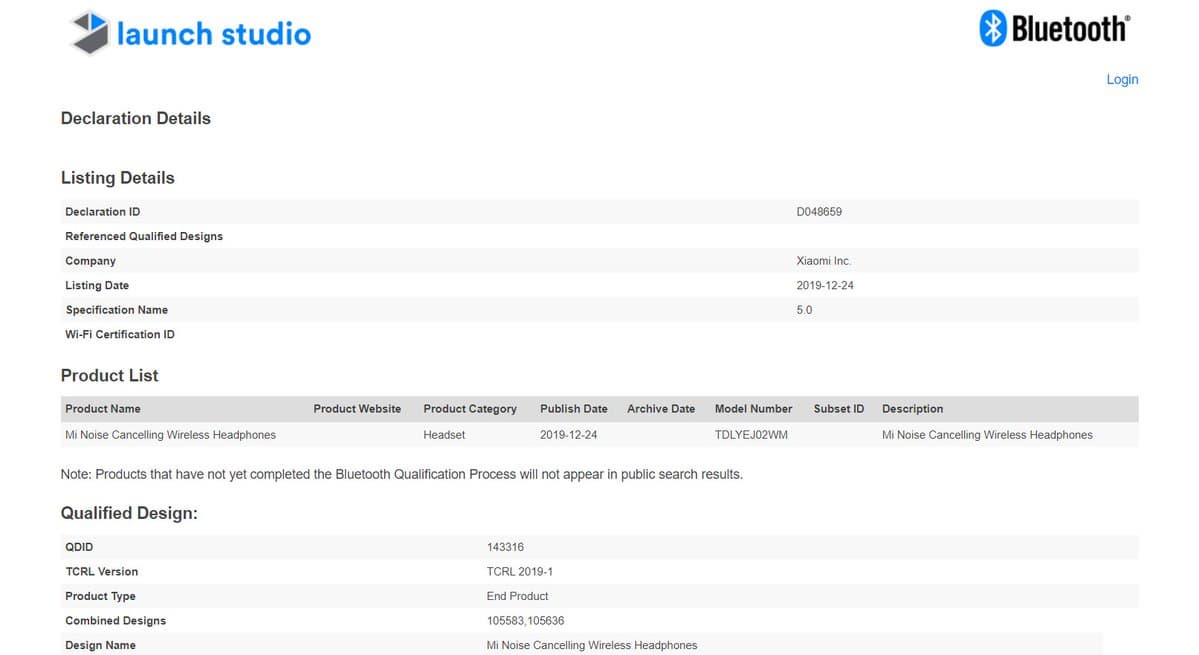Click the Product Category column header
This screenshot has height=655, width=1199.
[x=470, y=409]
